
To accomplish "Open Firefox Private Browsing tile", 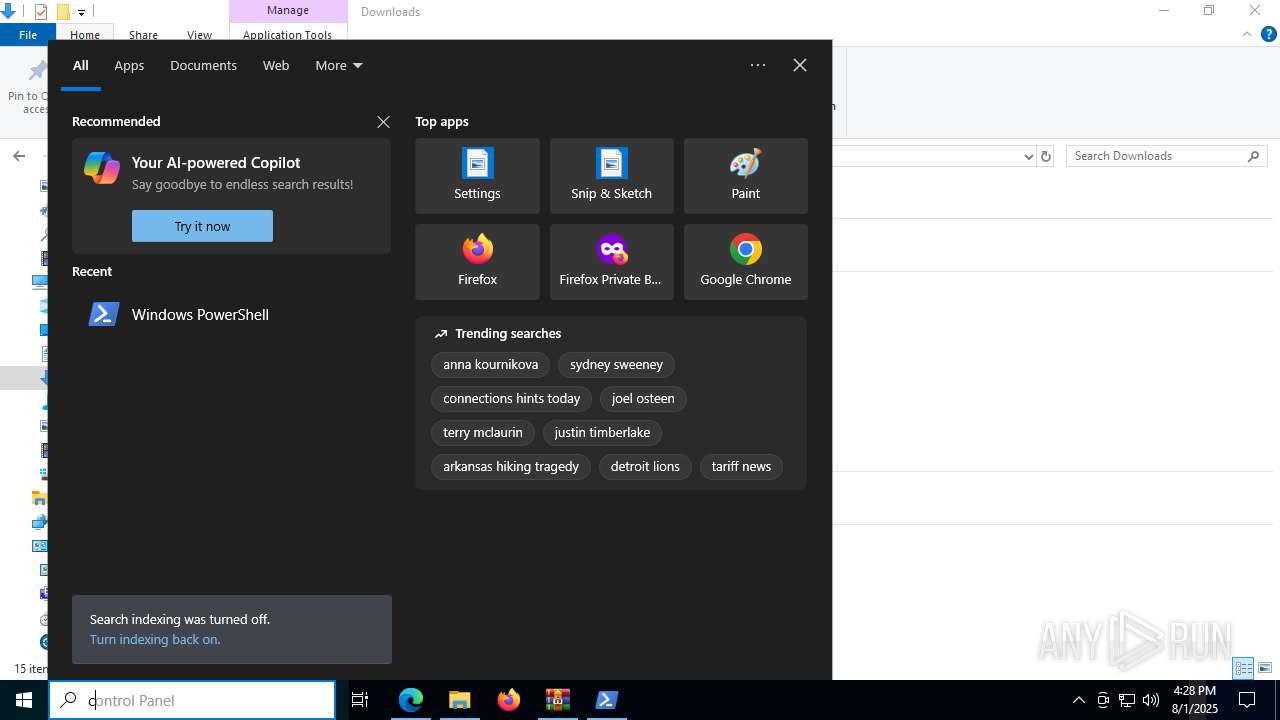I will (x=611, y=262).
